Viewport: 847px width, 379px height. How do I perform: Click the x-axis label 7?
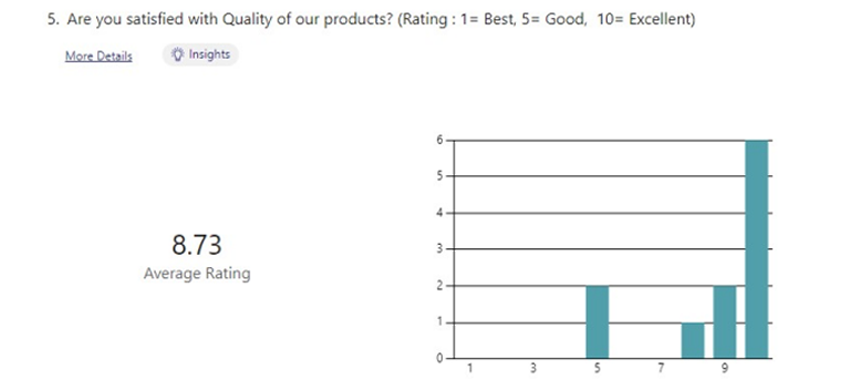[x=661, y=368]
